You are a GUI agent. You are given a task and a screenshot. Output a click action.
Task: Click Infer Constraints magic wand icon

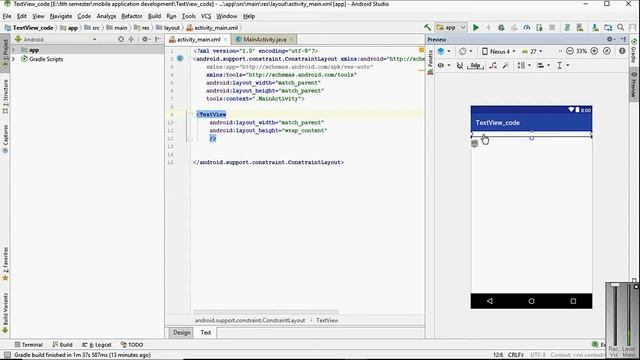[x=506, y=65]
